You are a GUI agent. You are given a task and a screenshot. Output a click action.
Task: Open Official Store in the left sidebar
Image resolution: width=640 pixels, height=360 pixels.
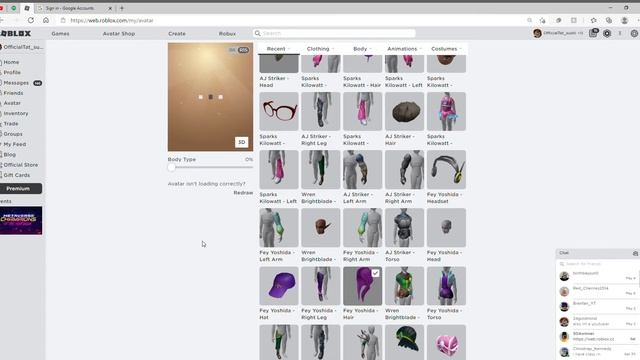pos(20,165)
